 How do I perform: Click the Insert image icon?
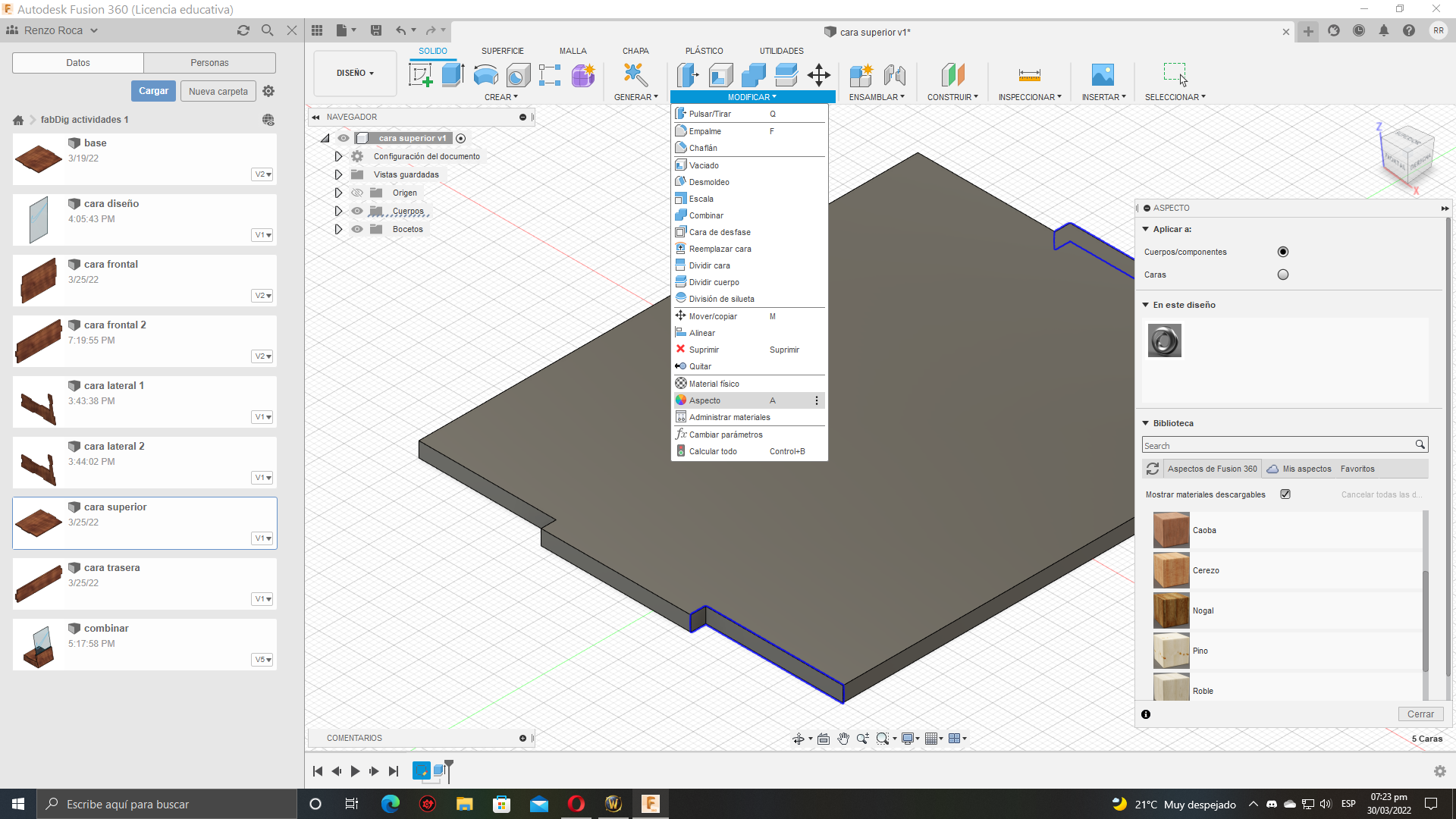[x=1103, y=75]
